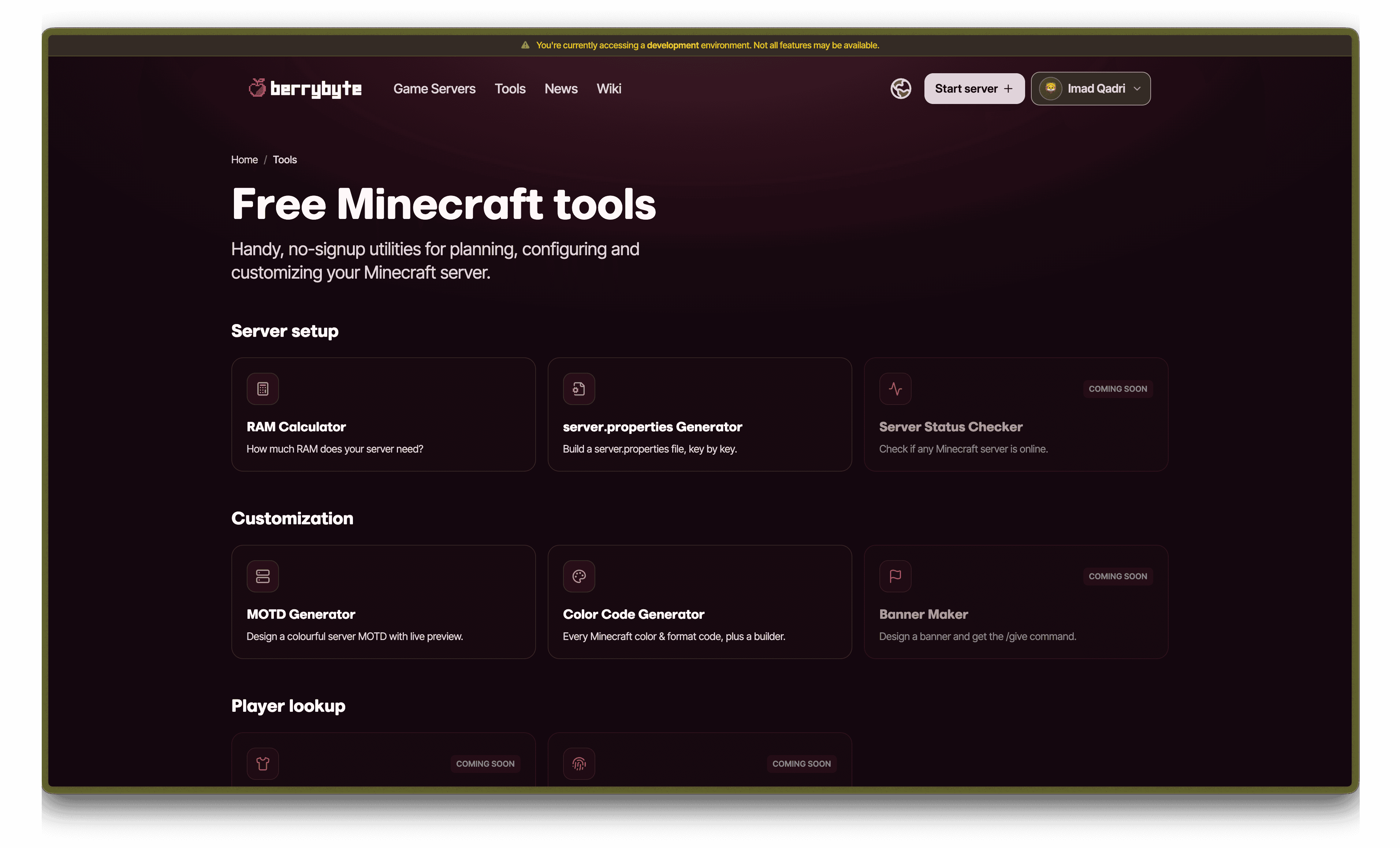1400x848 pixels.
Task: Click COMING SOON badge beside shirt icon
Action: [485, 764]
